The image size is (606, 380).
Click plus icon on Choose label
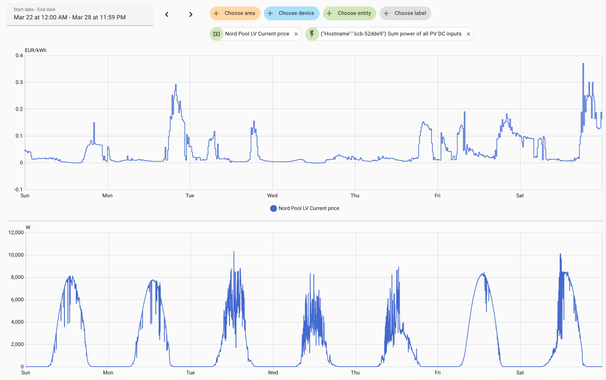point(386,13)
